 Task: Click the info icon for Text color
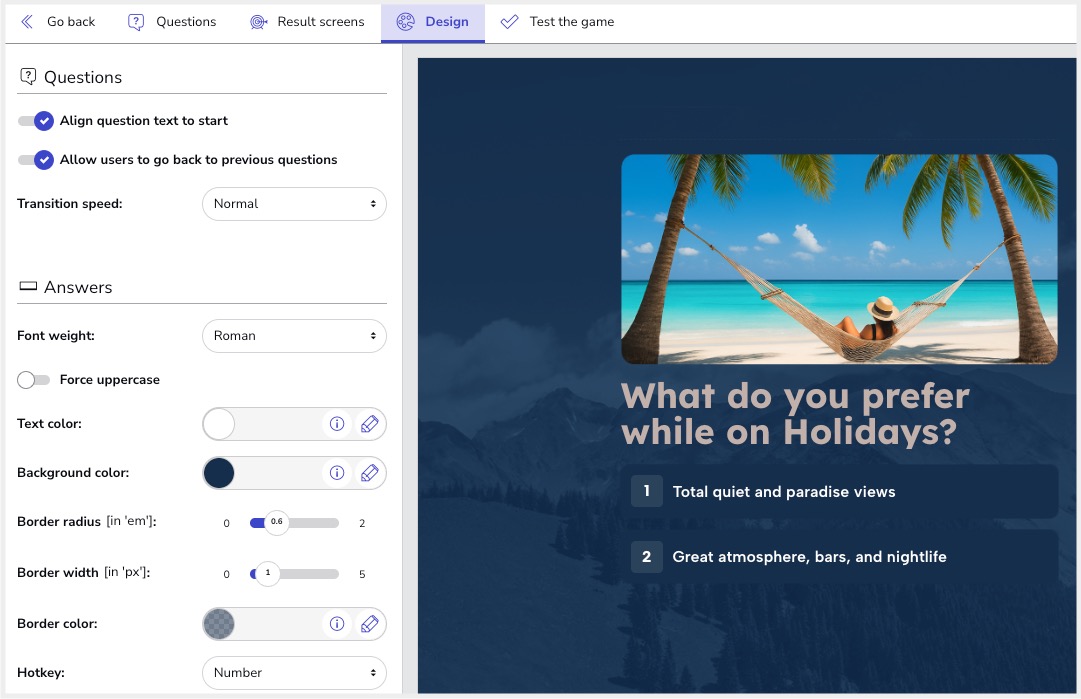(337, 424)
